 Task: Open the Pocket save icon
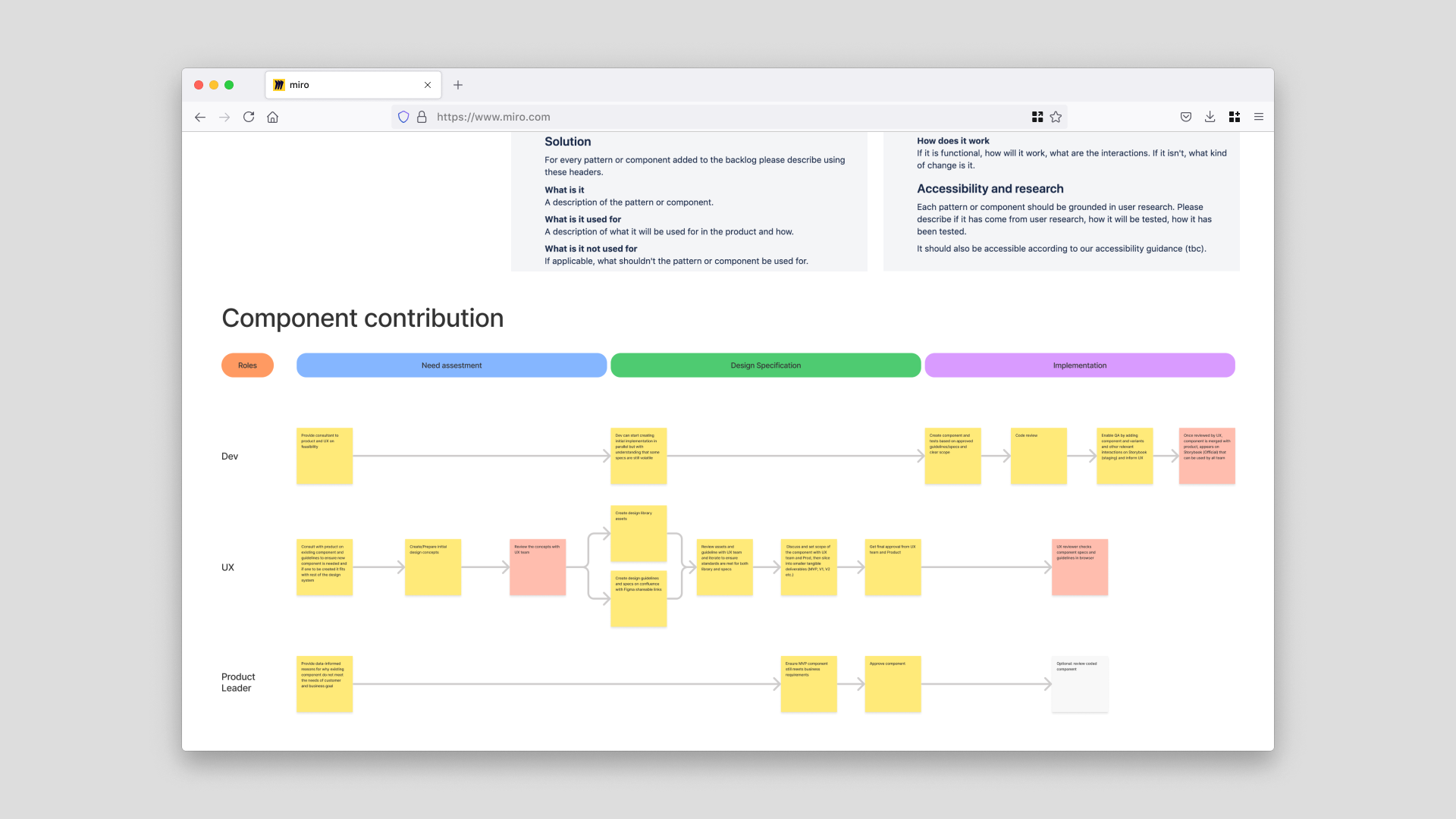pyautogui.click(x=1186, y=117)
